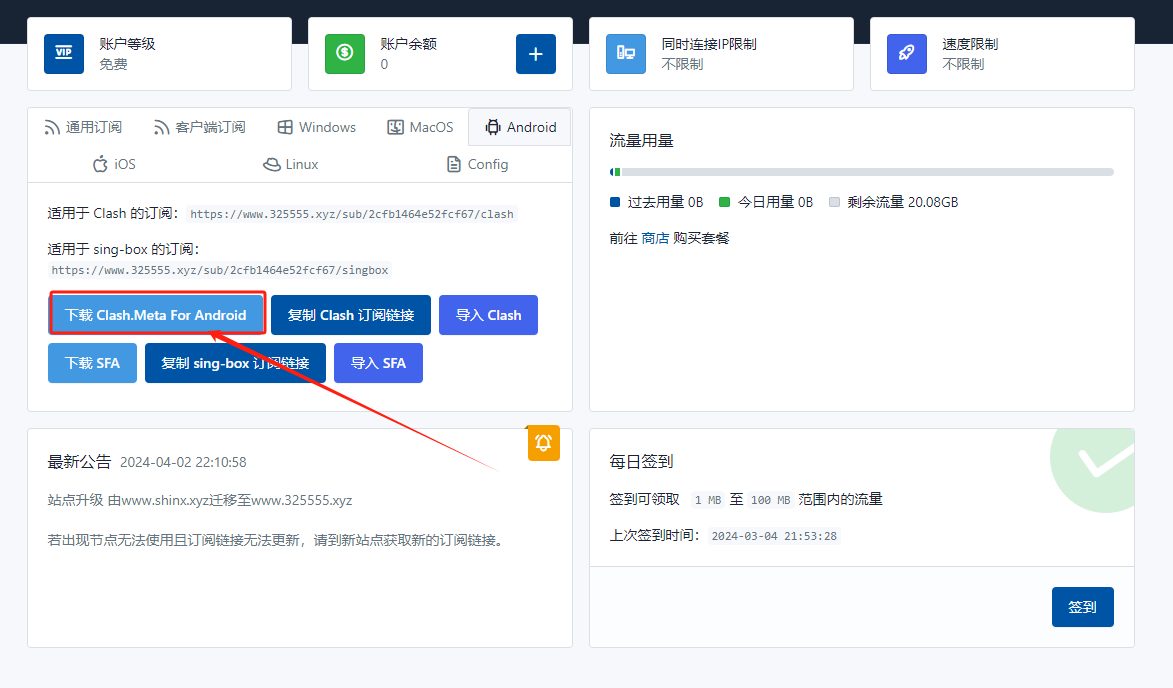Click the Clash subscription URL
1173x688 pixels.
tap(352, 214)
